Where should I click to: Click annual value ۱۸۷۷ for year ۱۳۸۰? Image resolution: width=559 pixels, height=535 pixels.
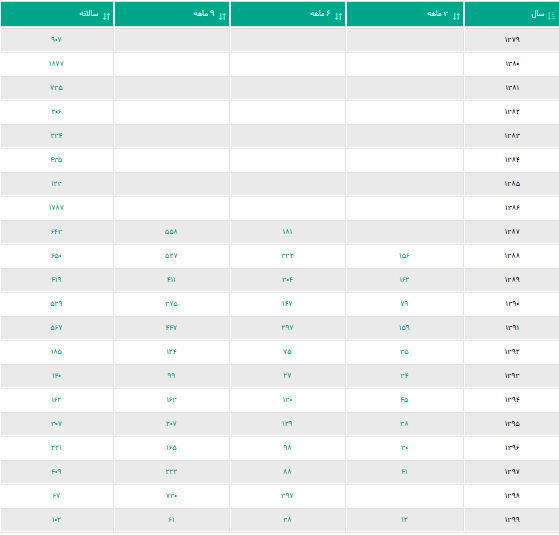pyautogui.click(x=56, y=63)
